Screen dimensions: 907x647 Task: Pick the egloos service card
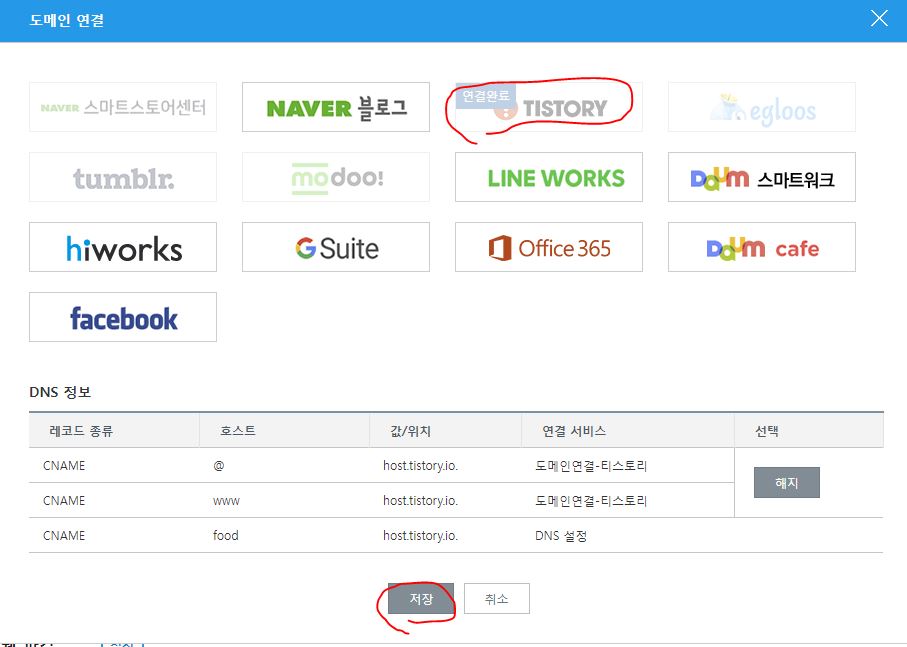pyautogui.click(x=761, y=107)
